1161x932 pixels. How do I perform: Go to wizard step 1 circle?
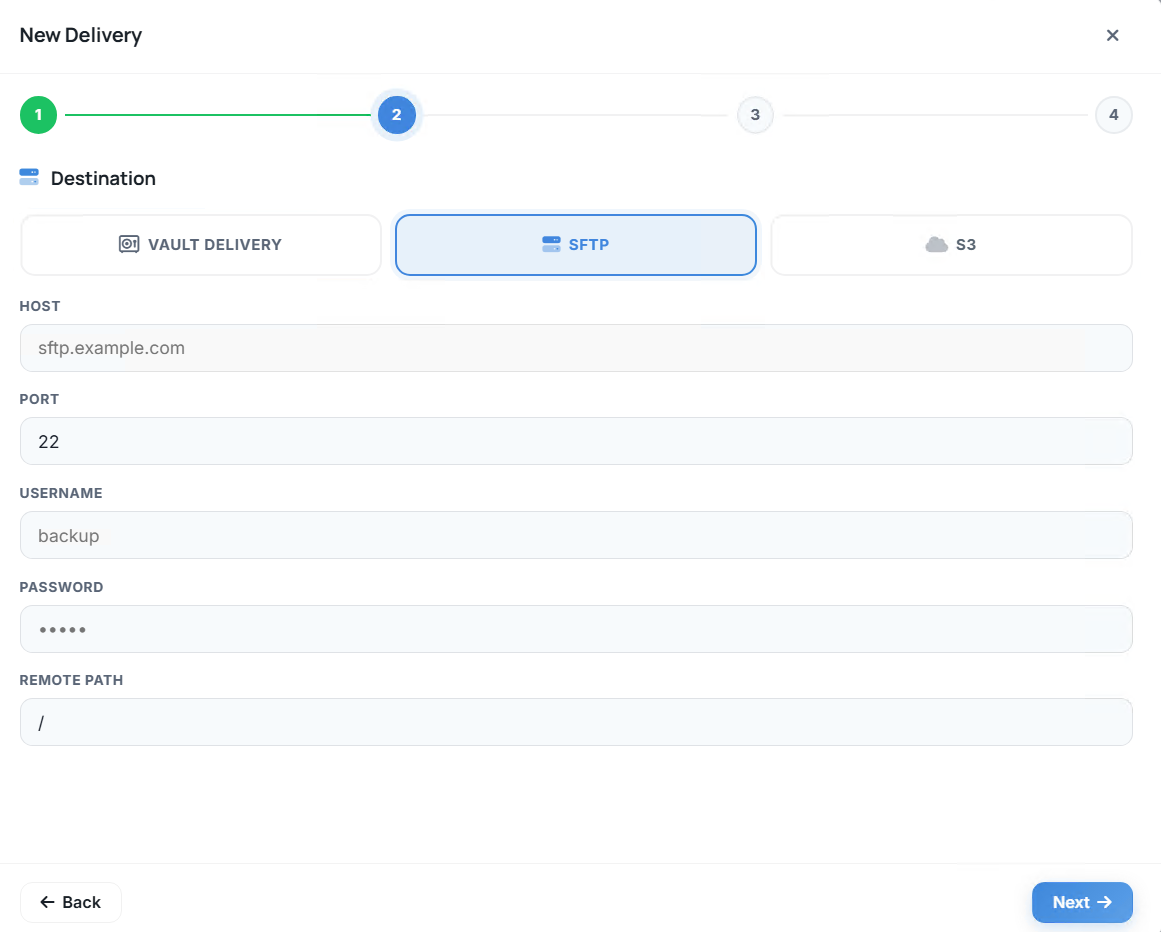pos(39,115)
